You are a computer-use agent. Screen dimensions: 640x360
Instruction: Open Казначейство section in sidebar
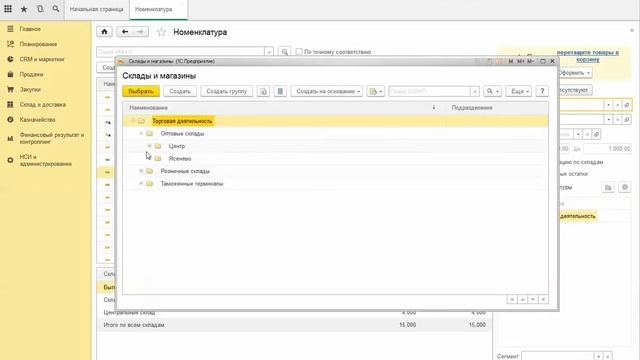coord(38,120)
